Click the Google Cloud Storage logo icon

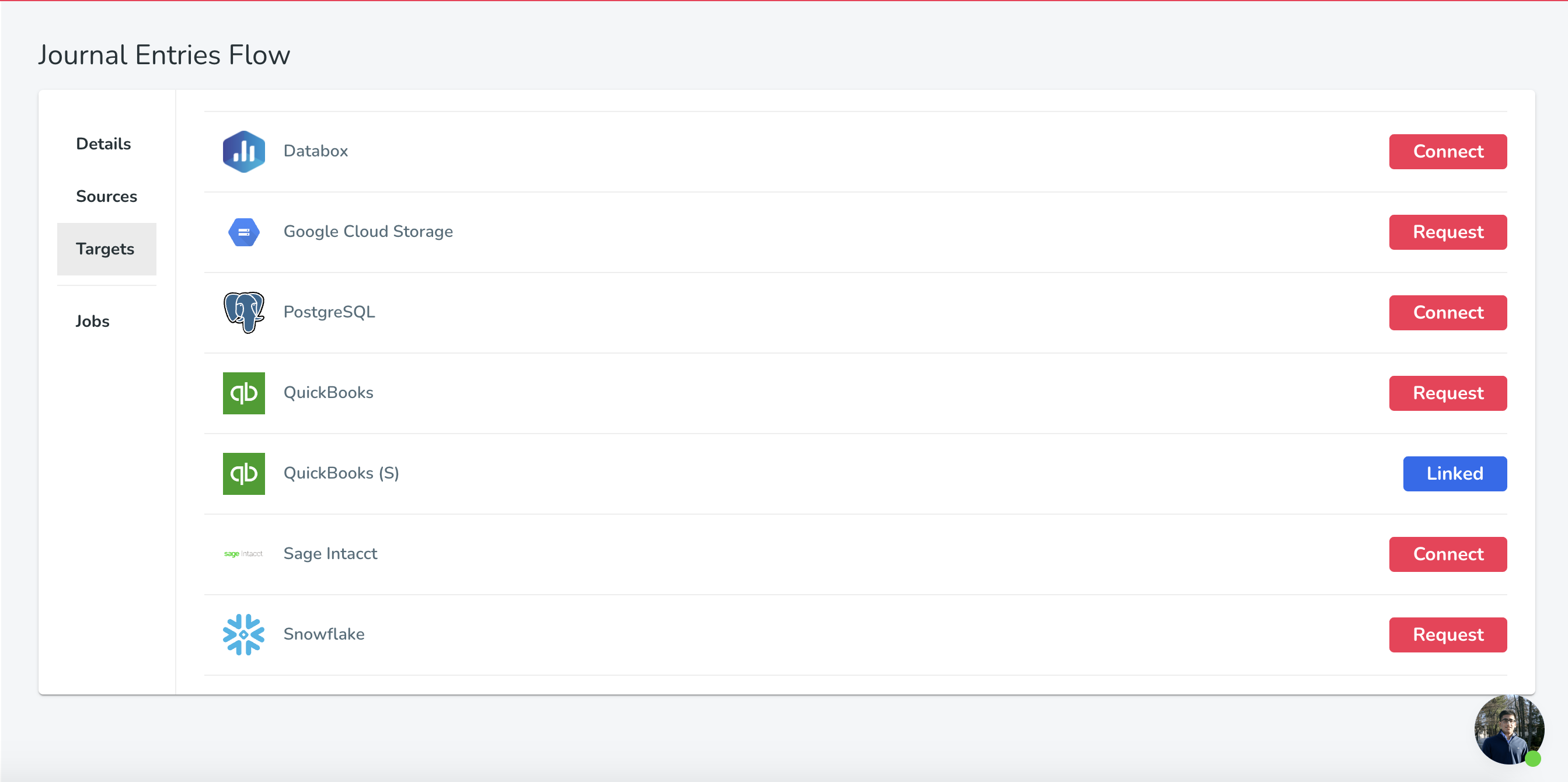[243, 232]
